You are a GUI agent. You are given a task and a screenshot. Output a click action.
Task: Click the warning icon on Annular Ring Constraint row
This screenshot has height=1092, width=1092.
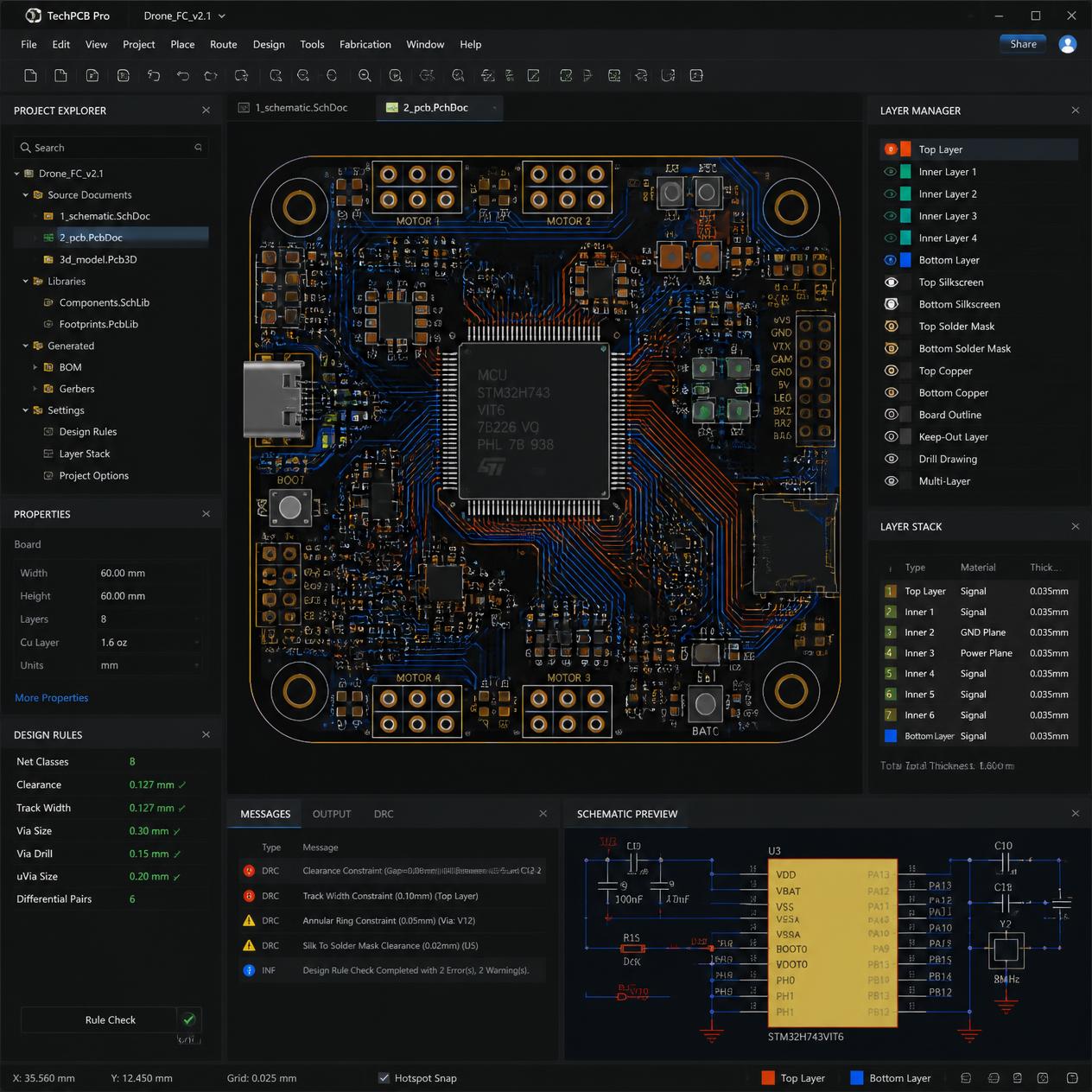pyautogui.click(x=249, y=921)
